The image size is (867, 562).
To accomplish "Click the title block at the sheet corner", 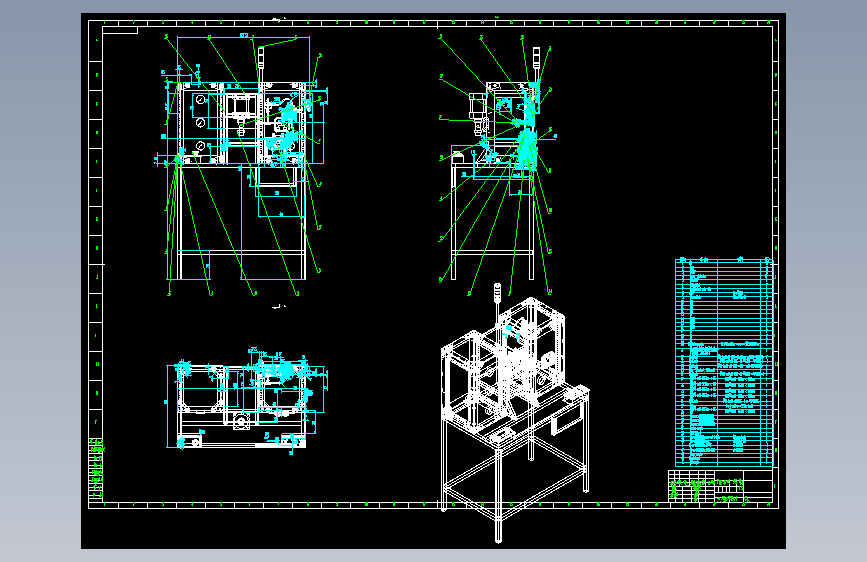I will coord(720,486).
